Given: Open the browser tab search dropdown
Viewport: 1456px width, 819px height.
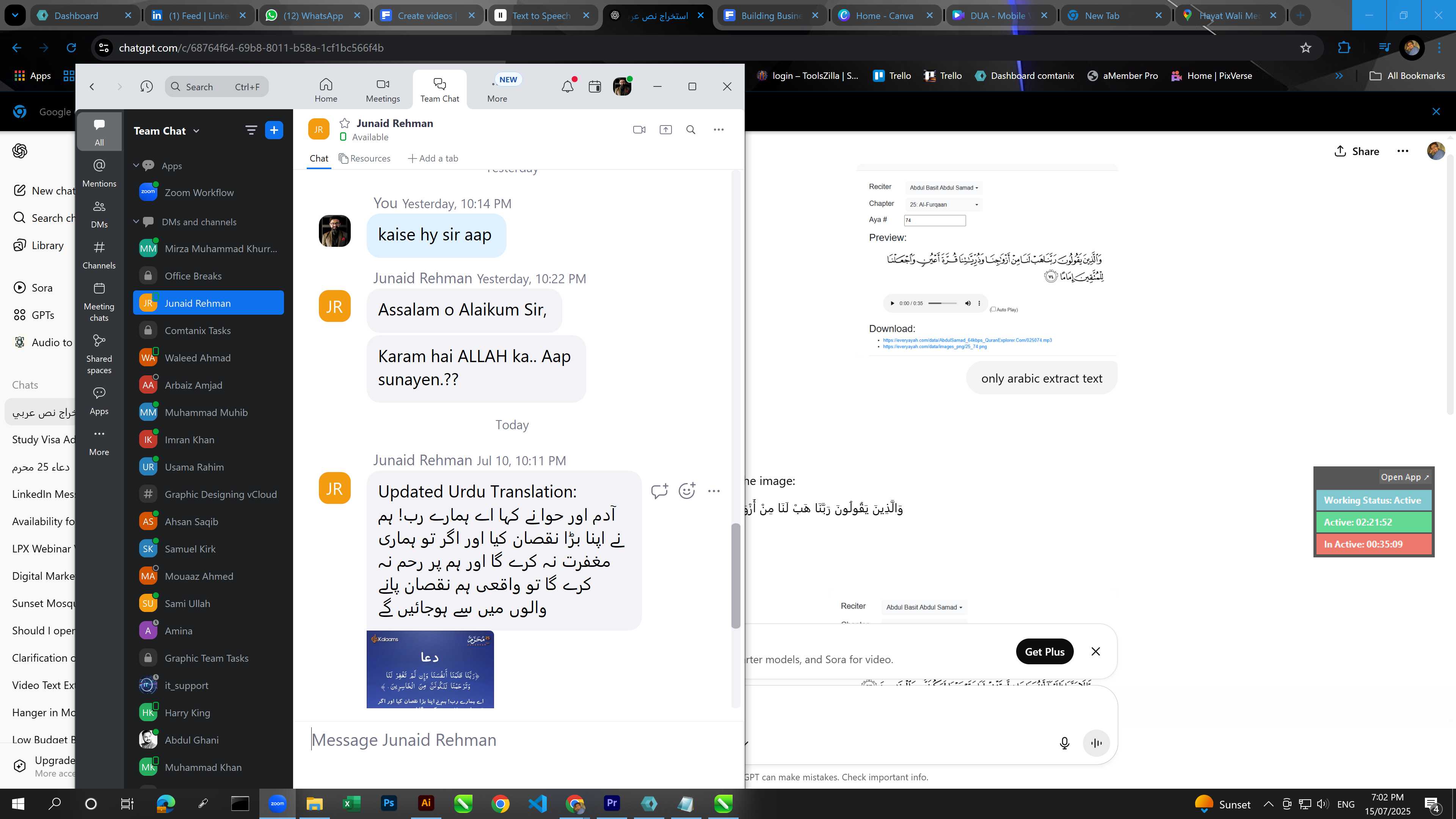Looking at the screenshot, I should coord(15,15).
